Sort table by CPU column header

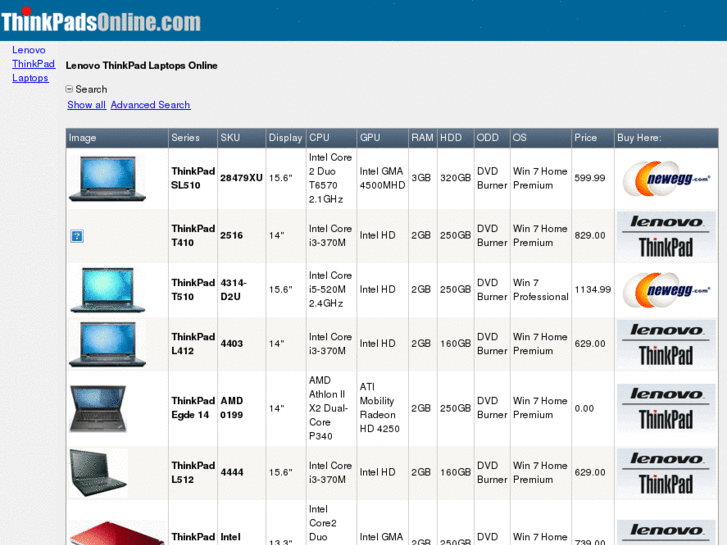(x=332, y=138)
